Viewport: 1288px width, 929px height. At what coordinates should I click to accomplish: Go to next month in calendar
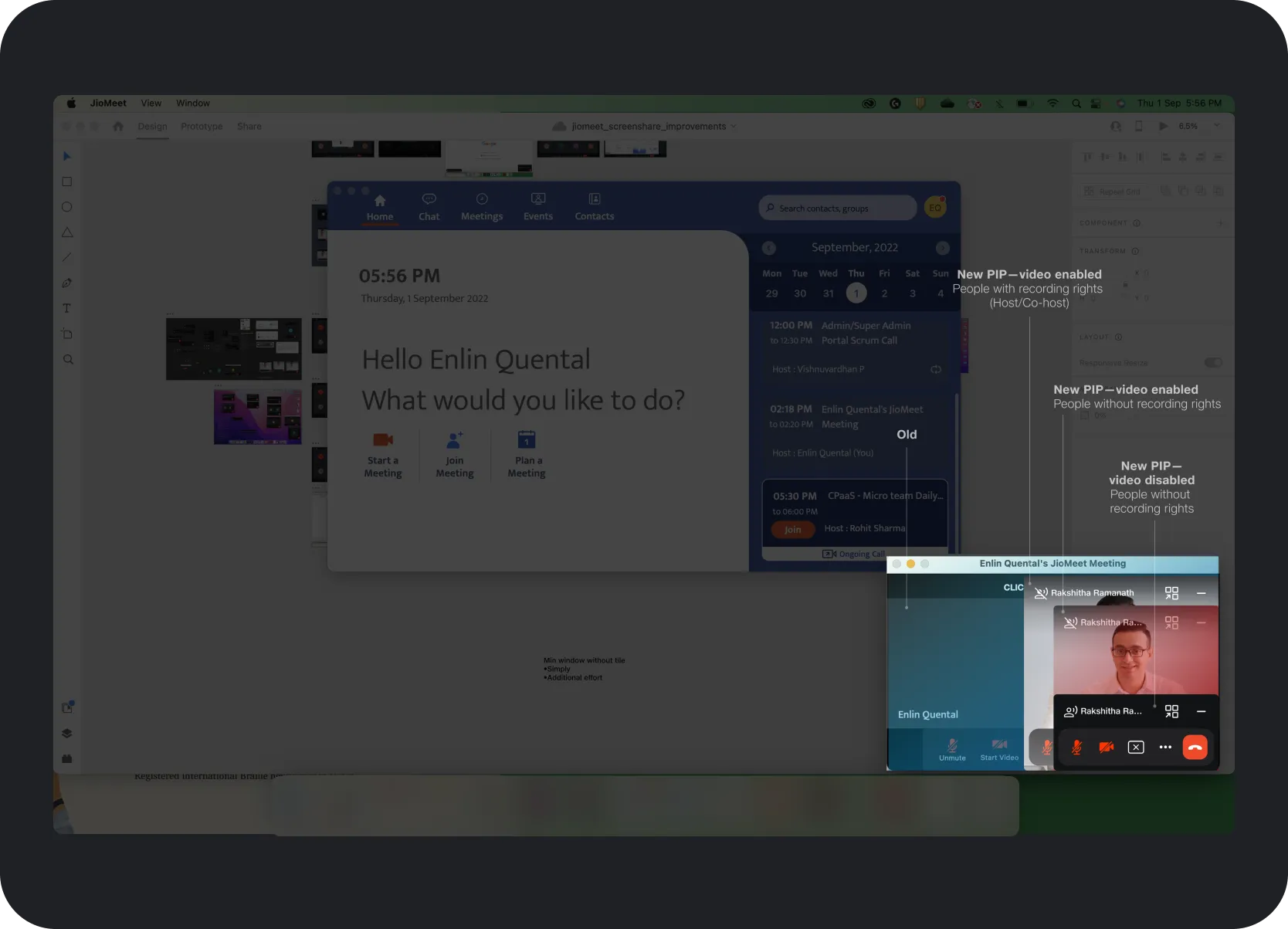(x=942, y=248)
